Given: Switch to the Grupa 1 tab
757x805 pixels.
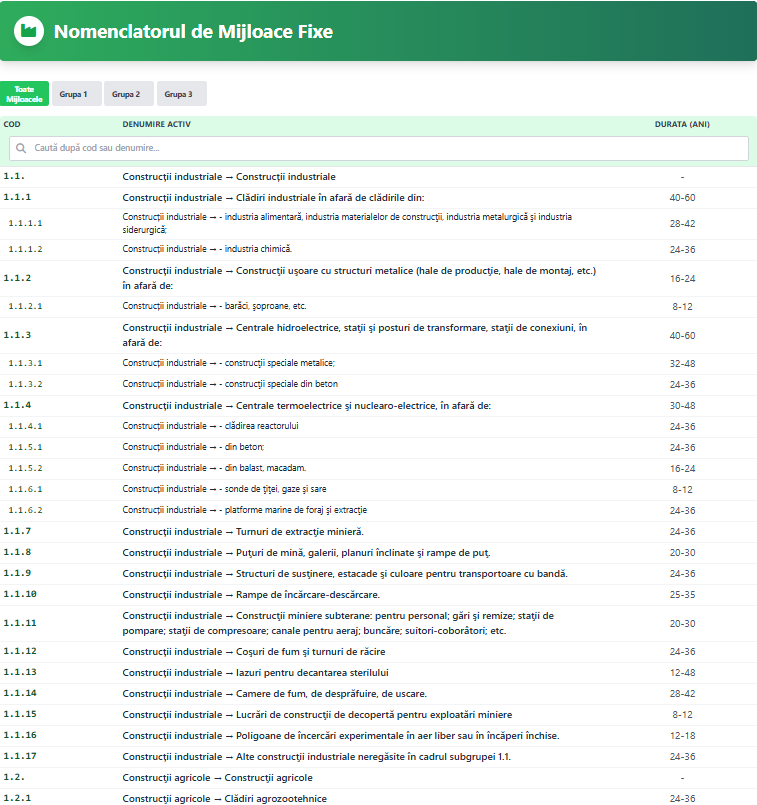Looking at the screenshot, I should [73, 94].
